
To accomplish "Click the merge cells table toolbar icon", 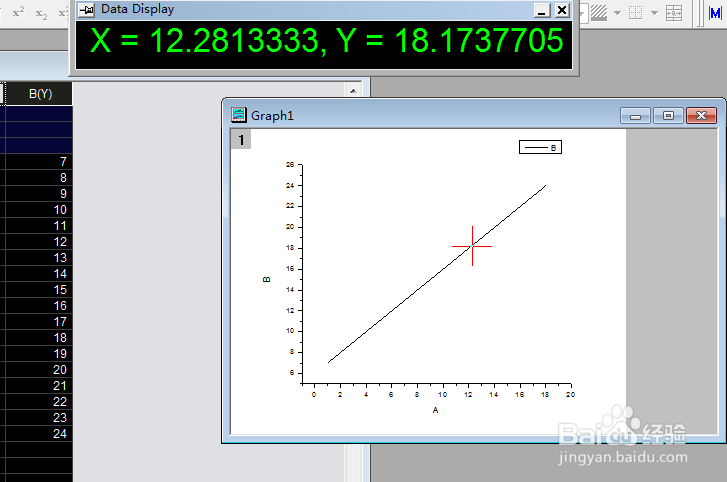I will (674, 13).
